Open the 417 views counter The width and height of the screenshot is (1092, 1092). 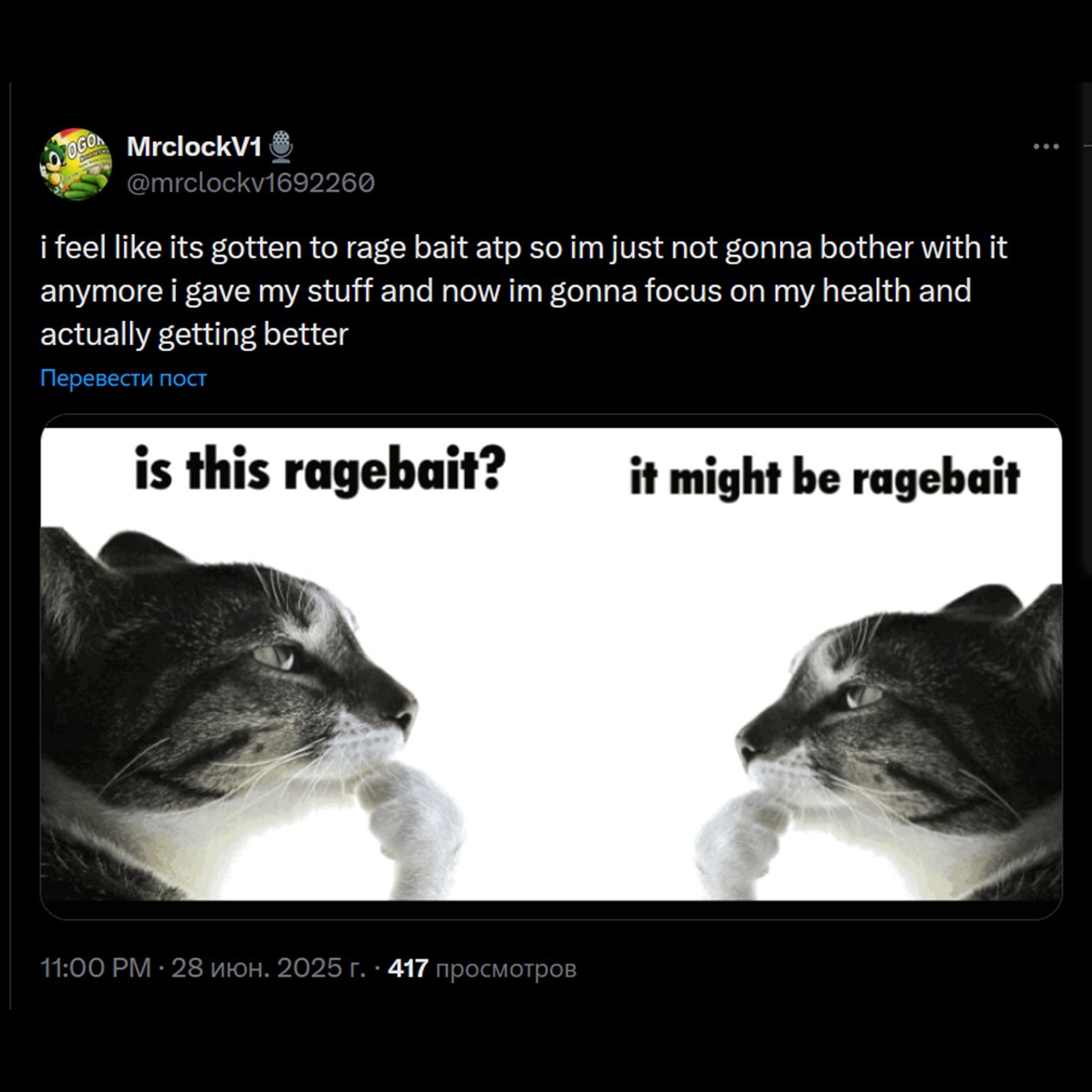click(x=407, y=968)
